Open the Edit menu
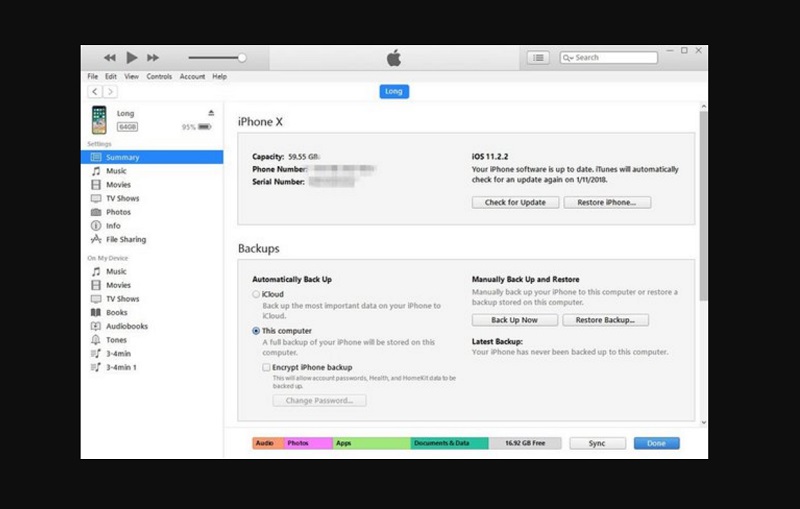Viewport: 800px width, 509px height. pos(111,77)
